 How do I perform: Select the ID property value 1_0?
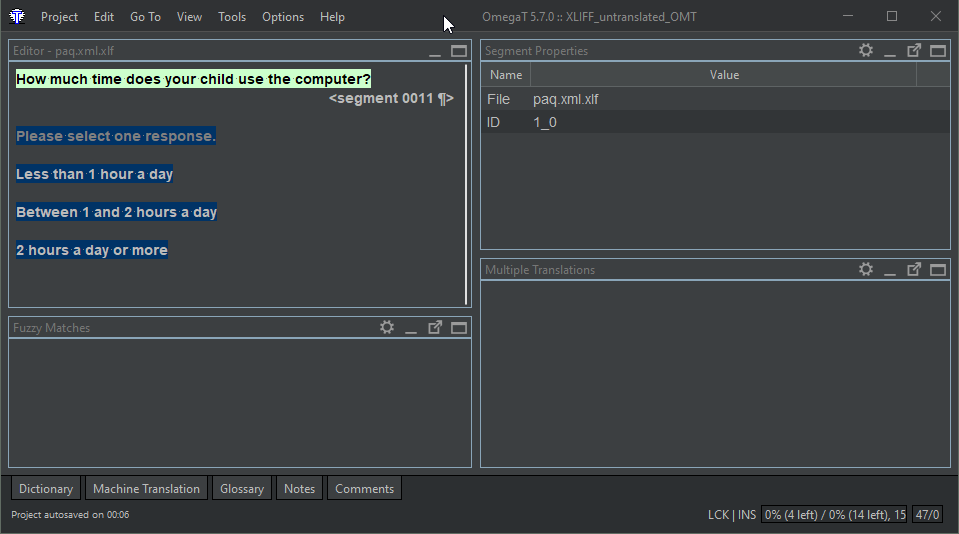coord(544,122)
